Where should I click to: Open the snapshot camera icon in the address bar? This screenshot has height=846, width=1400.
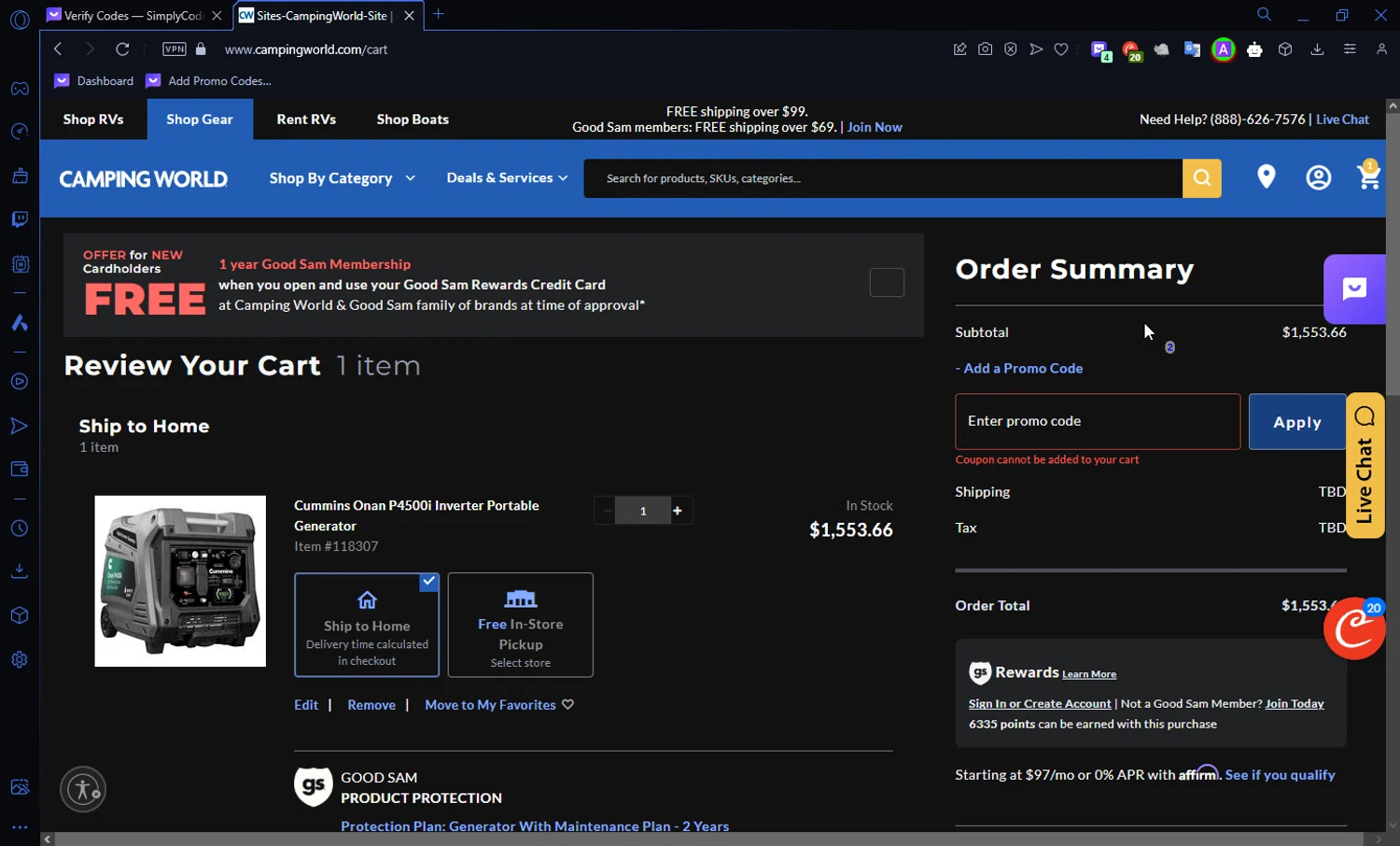click(985, 49)
